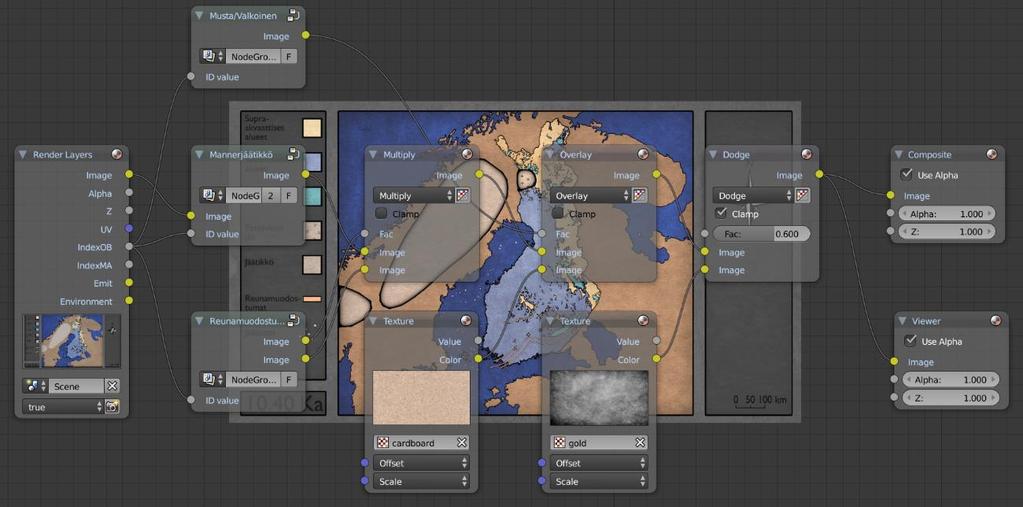Collapse the Composite node triangle
This screenshot has width=1023, height=507.
coord(899,155)
